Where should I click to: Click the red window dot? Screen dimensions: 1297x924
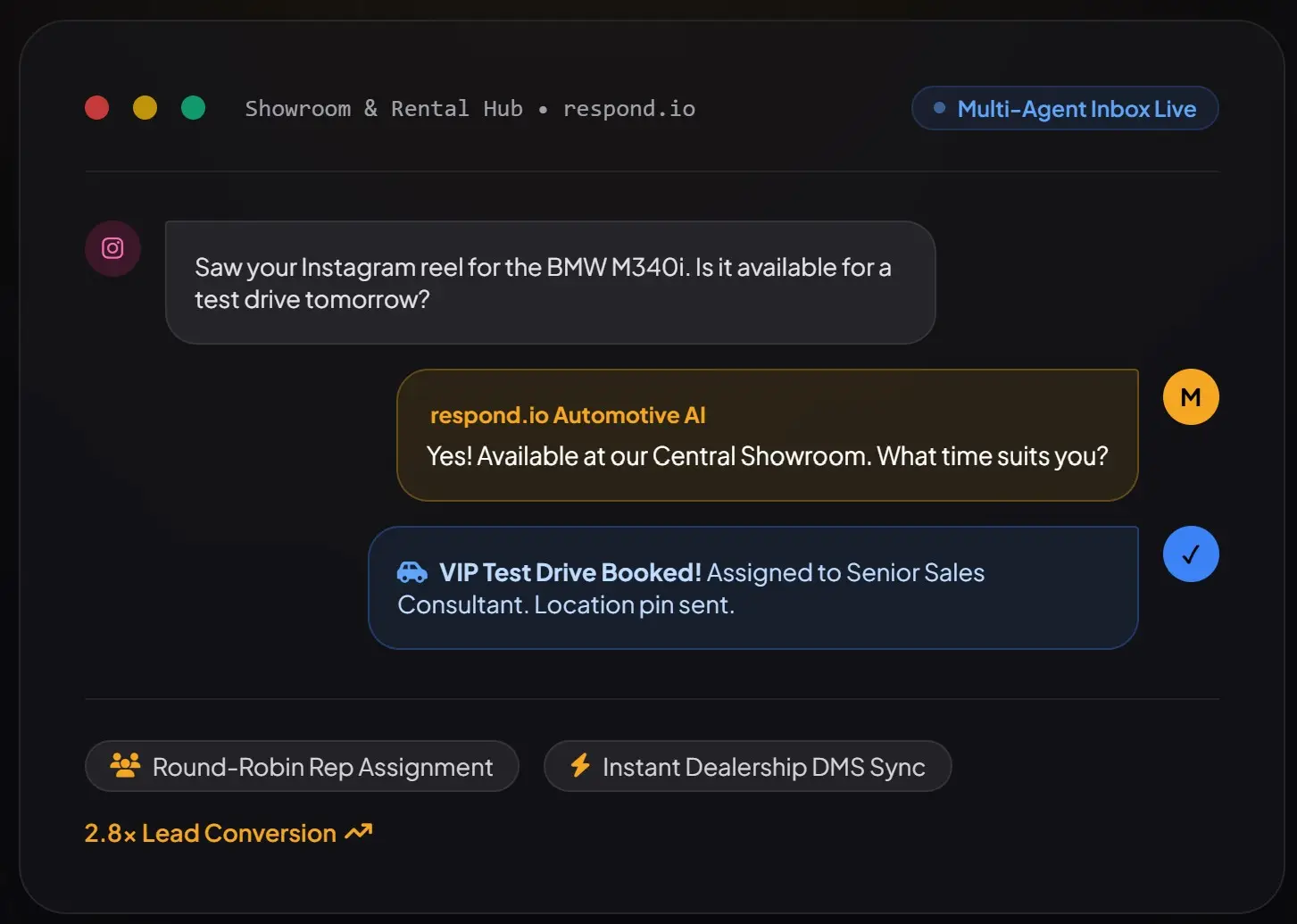[x=97, y=108]
